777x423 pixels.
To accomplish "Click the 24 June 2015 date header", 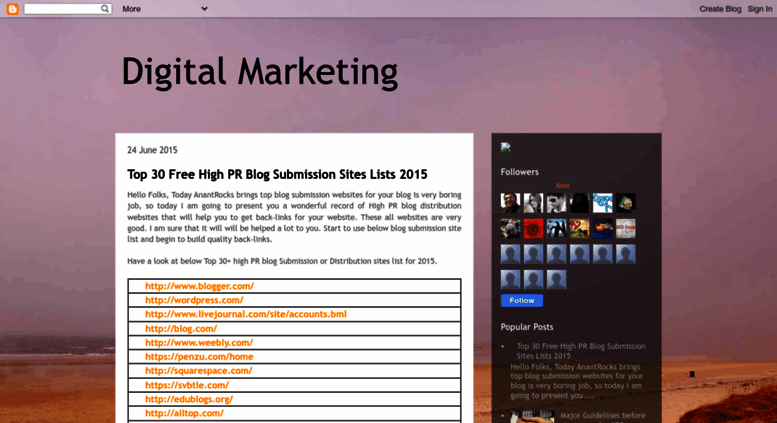I will [152, 150].
